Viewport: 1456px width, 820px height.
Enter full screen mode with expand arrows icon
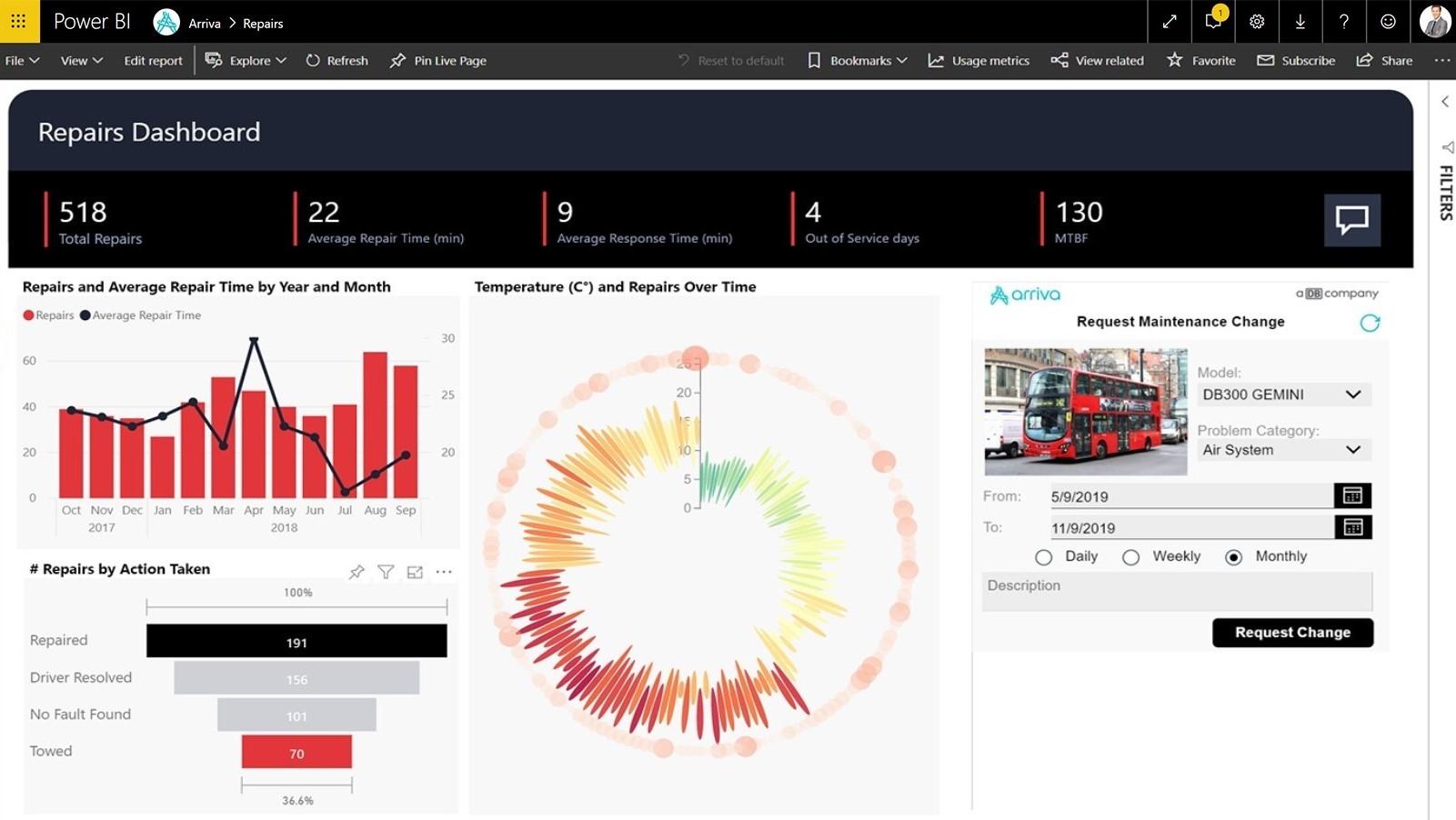pyautogui.click(x=1170, y=22)
